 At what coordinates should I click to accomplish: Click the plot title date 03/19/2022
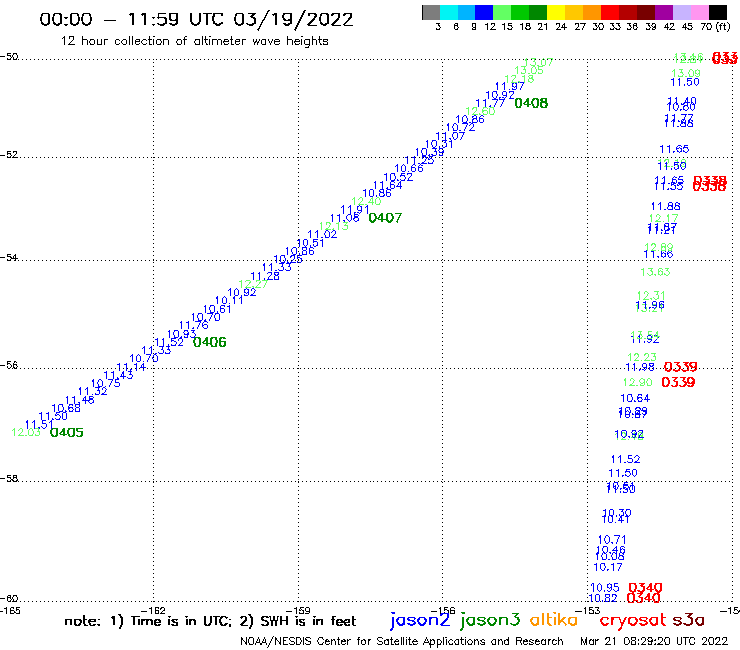pyautogui.click(x=293, y=20)
